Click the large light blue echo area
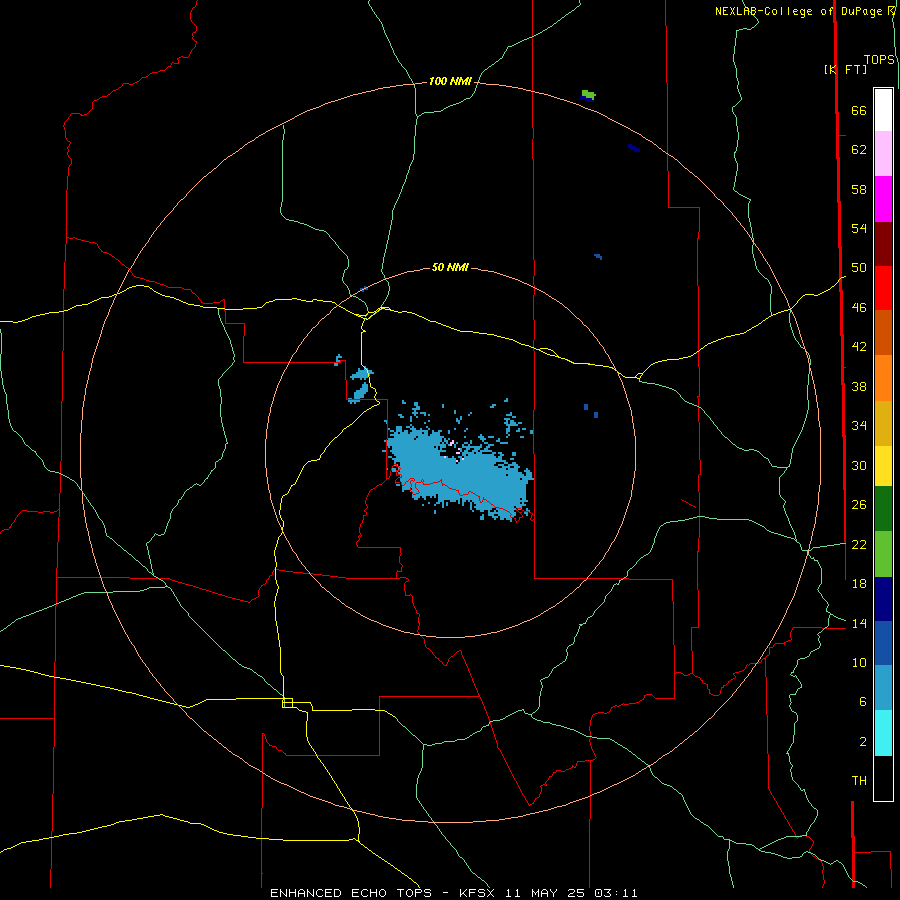 (459, 474)
